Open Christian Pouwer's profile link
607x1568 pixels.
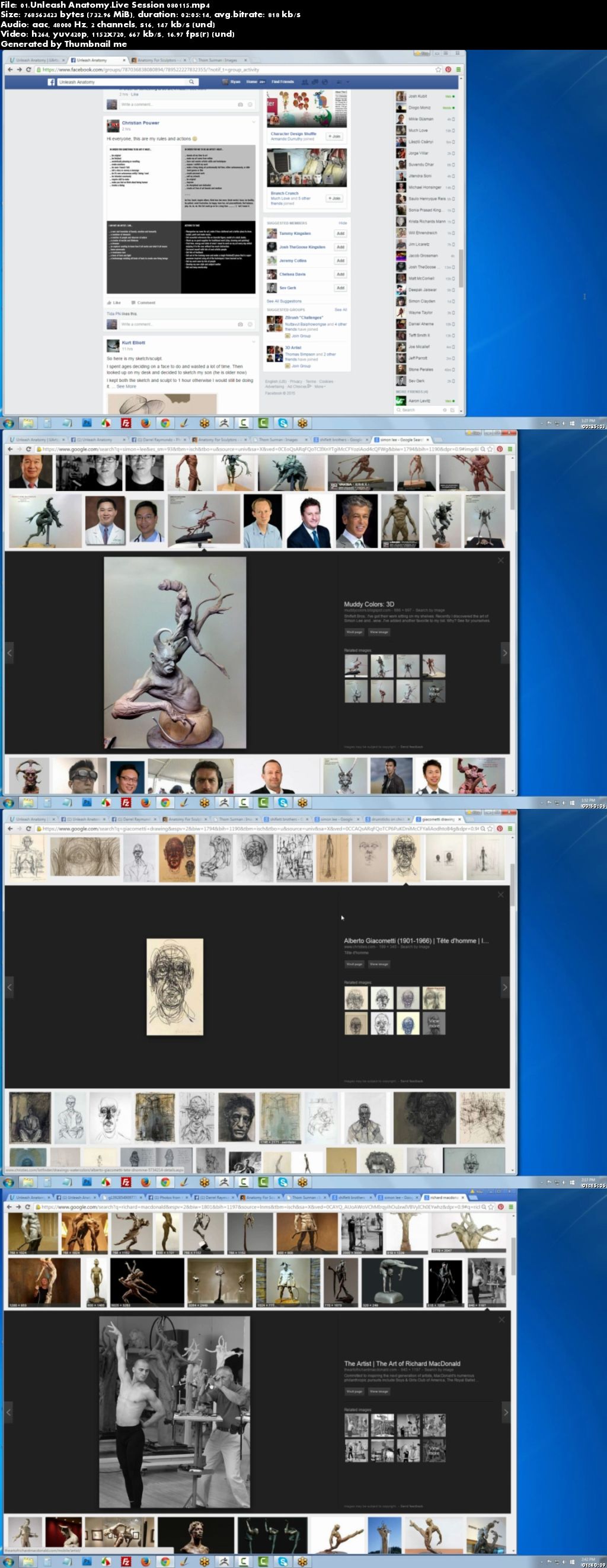(x=140, y=122)
